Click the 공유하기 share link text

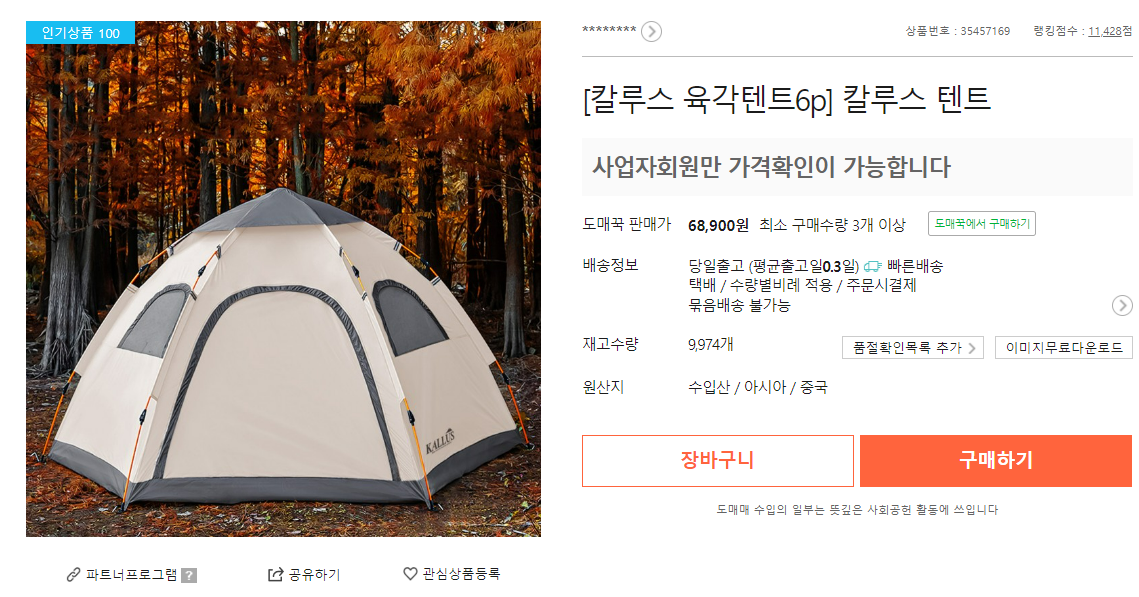(x=314, y=574)
